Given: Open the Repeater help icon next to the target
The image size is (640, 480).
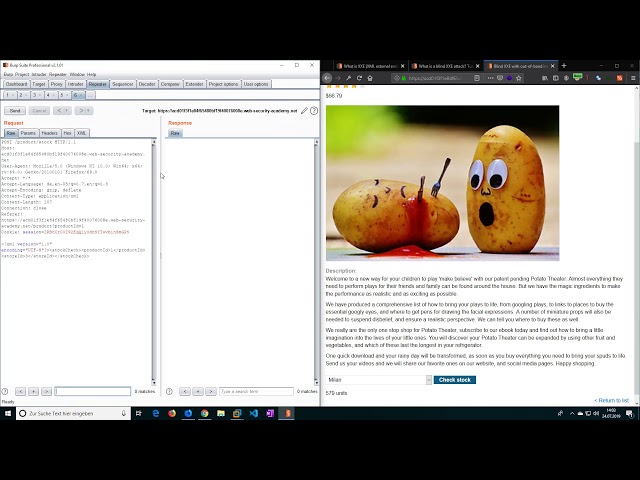Looking at the screenshot, I should point(314,111).
